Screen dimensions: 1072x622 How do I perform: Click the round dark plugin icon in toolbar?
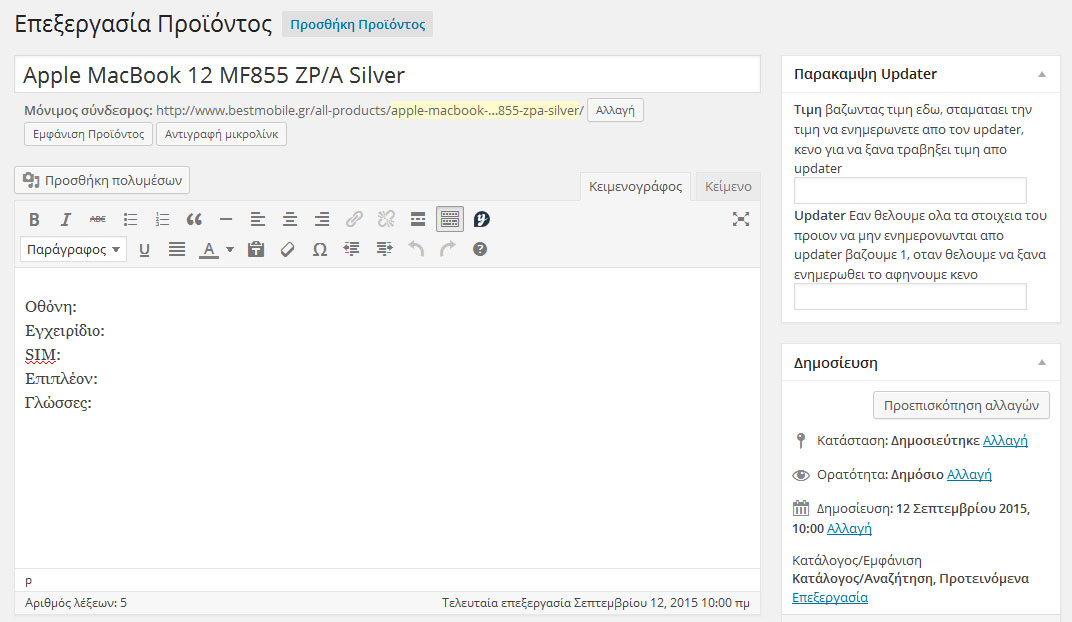click(482, 219)
